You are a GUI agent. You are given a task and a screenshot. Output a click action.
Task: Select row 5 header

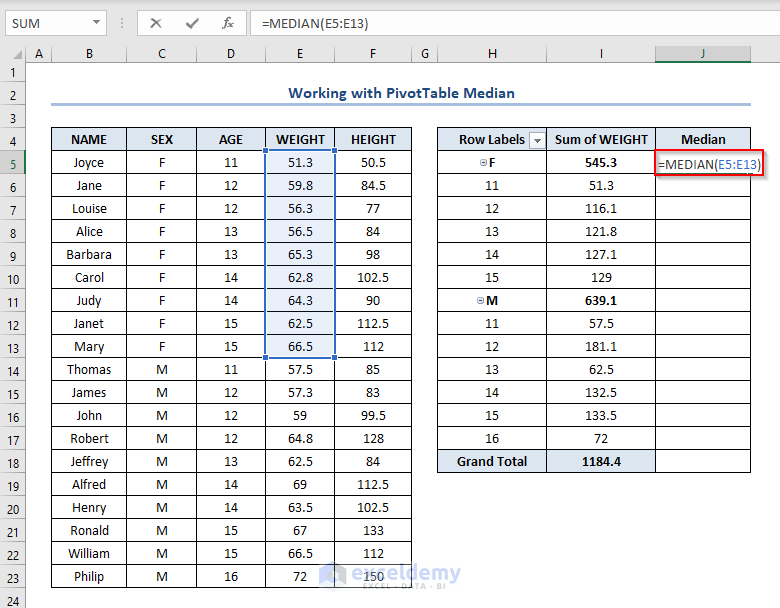coord(13,164)
